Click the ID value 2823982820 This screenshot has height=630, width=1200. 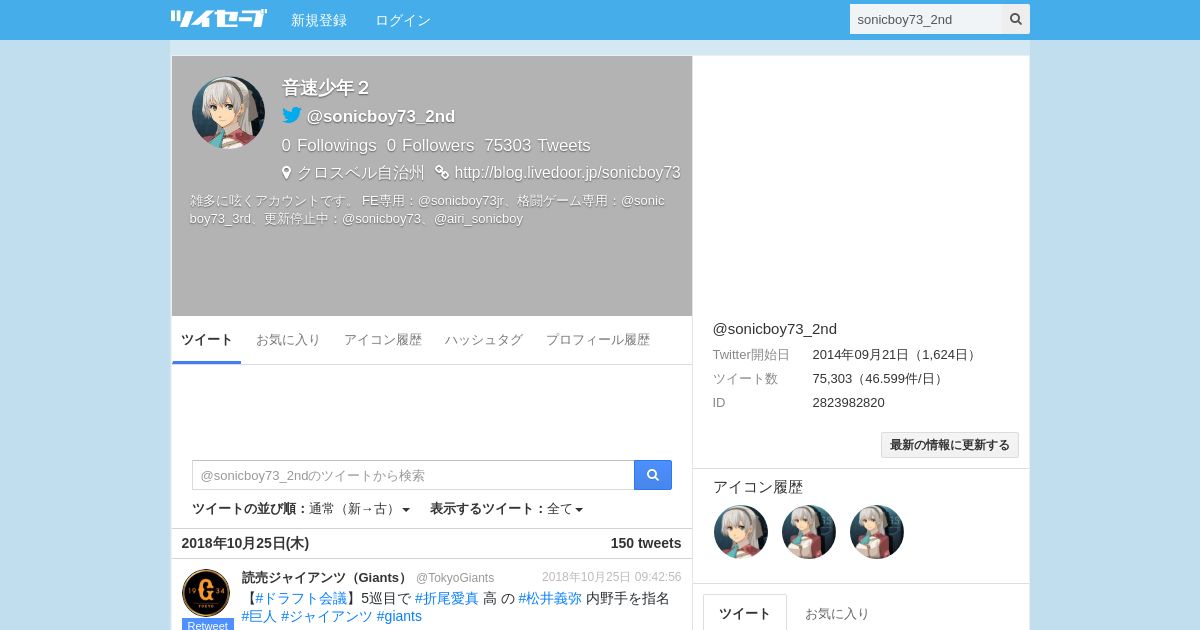coord(849,402)
